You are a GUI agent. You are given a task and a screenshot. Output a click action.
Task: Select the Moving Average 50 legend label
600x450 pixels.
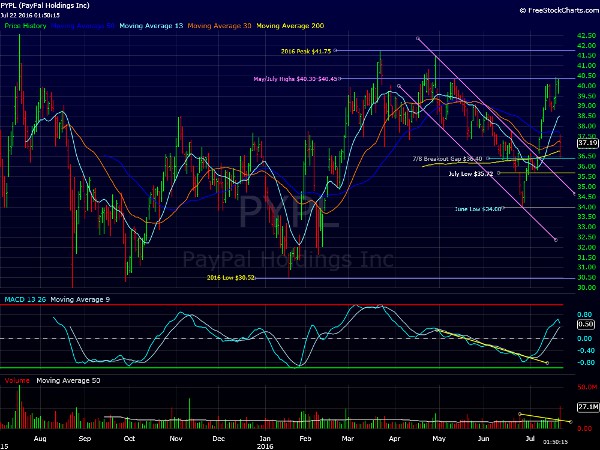[x=82, y=26]
